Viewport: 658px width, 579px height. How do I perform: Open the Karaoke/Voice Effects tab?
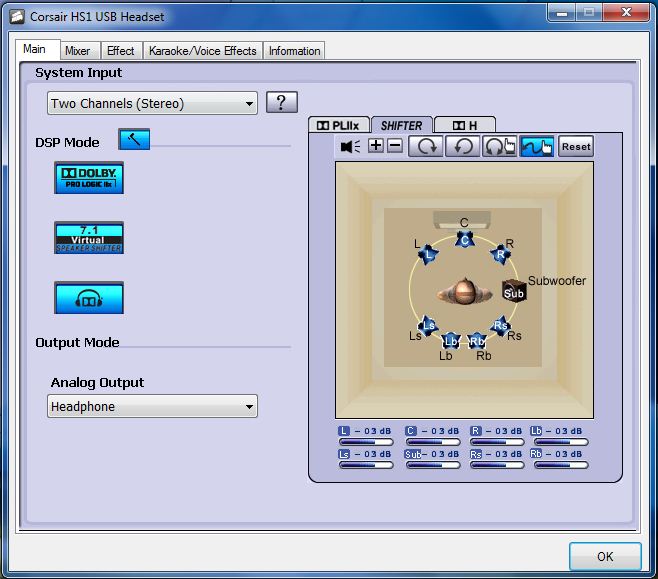203,51
